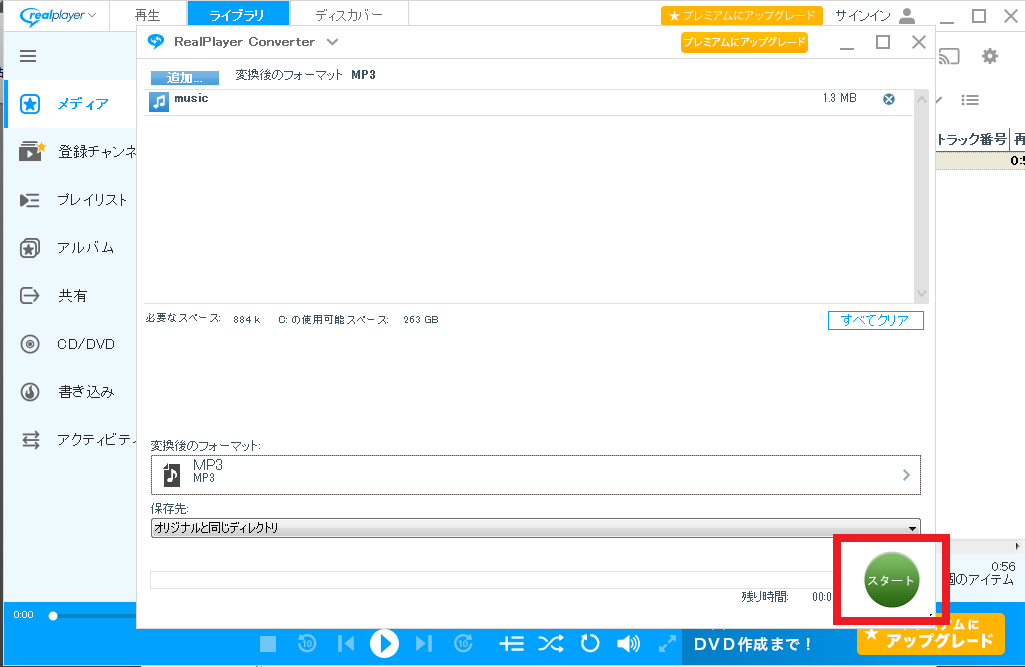Click the RealPlayer Converter logo icon
Screen dimensions: 1025x667
click(x=156, y=41)
